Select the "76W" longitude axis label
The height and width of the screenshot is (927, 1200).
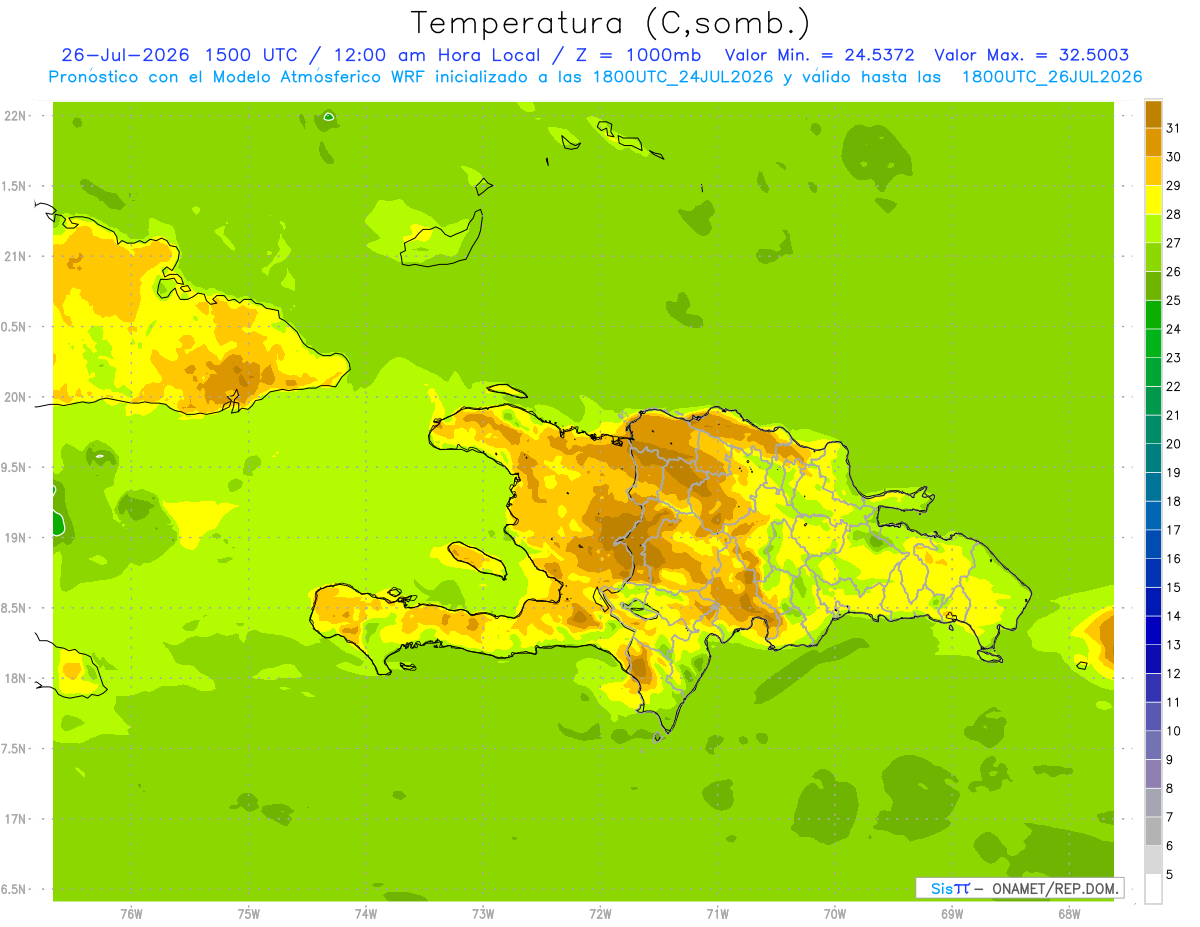pyautogui.click(x=131, y=914)
